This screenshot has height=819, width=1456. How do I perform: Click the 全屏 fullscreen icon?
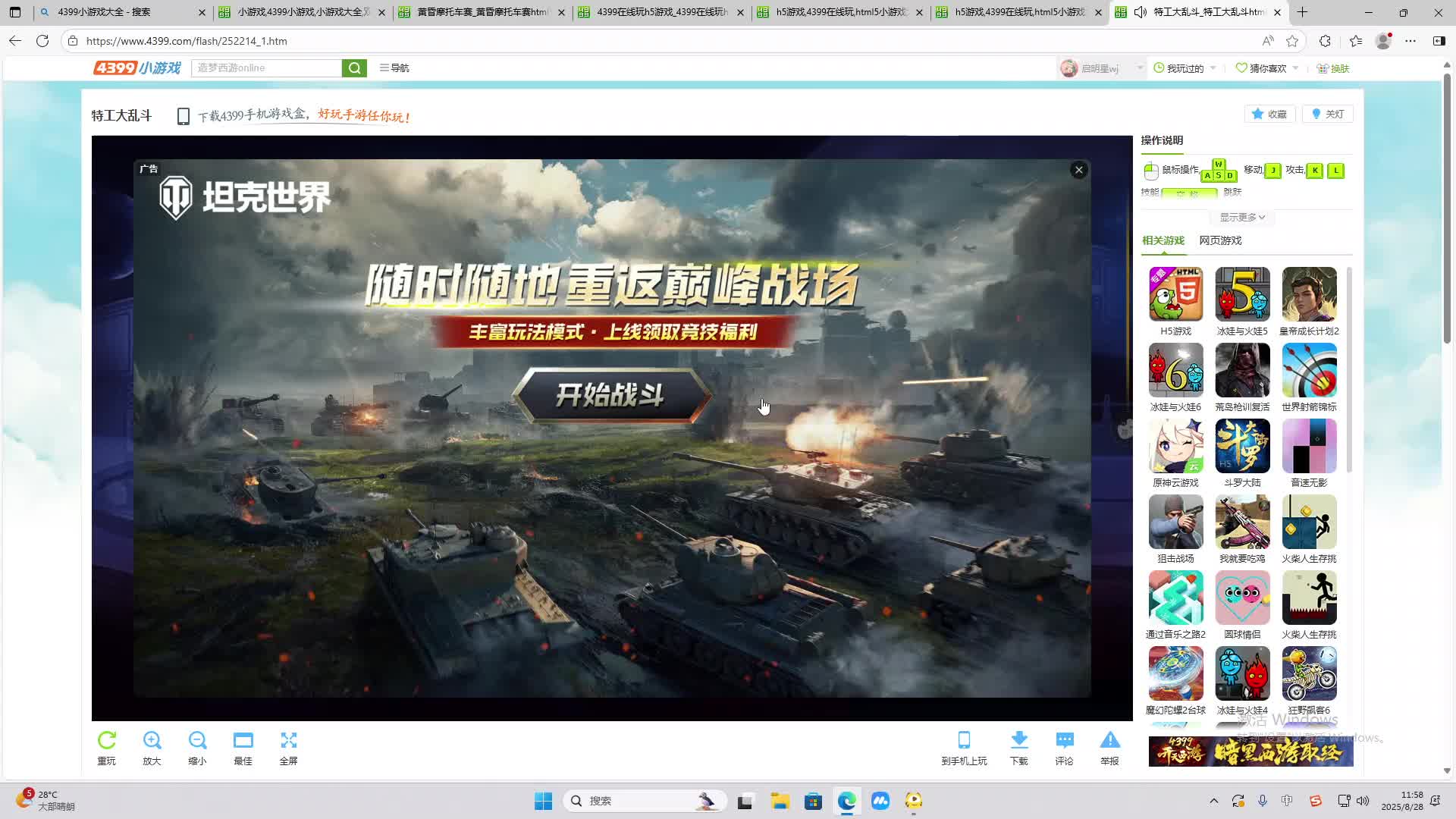(x=288, y=741)
